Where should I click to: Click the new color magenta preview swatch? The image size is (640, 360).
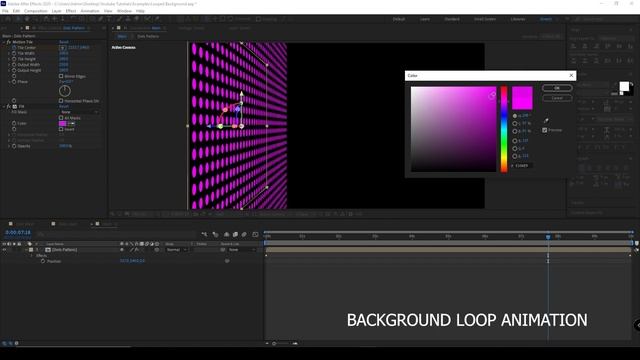click(x=522, y=92)
